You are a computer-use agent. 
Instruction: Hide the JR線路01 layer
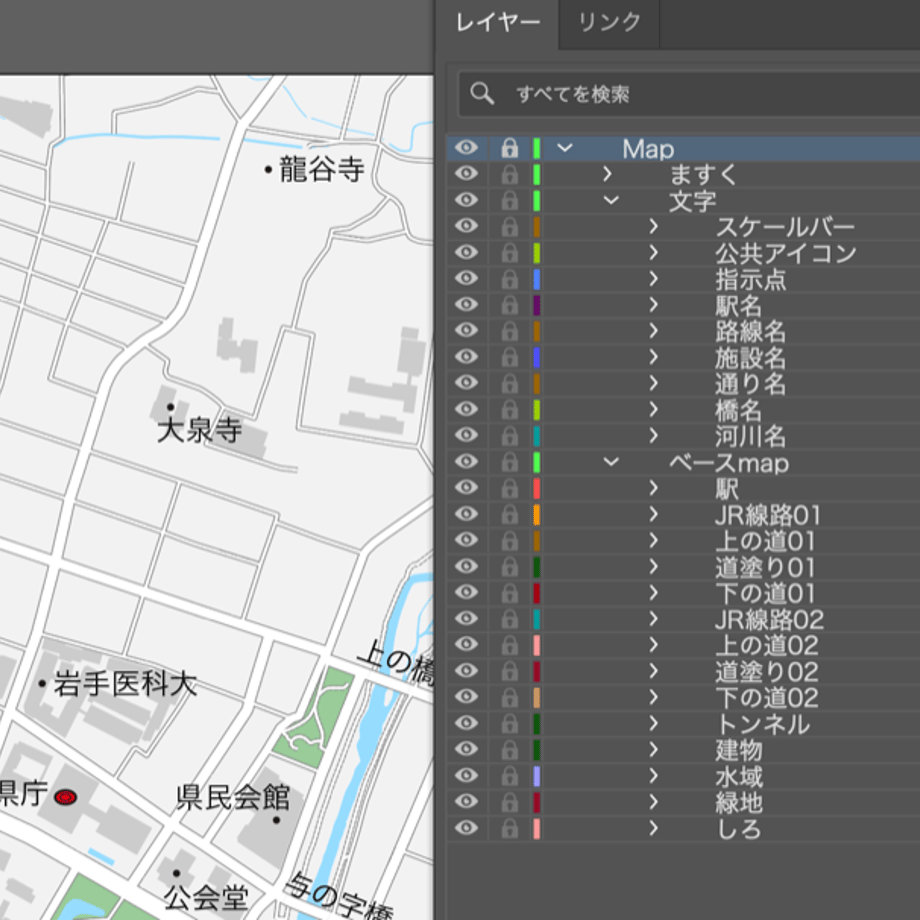[x=466, y=514]
